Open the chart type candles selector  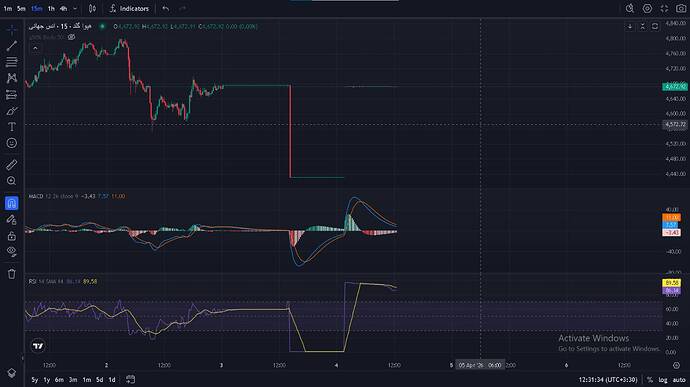[x=92, y=8]
